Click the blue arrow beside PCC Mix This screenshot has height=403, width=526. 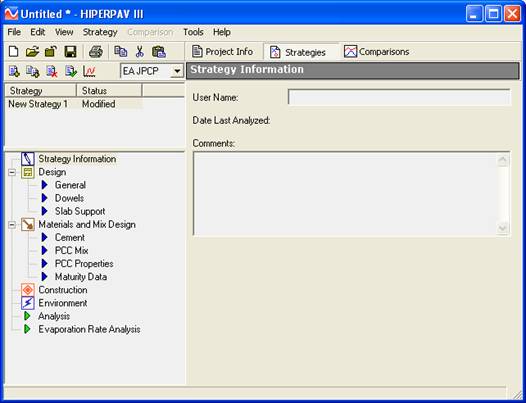[44, 250]
